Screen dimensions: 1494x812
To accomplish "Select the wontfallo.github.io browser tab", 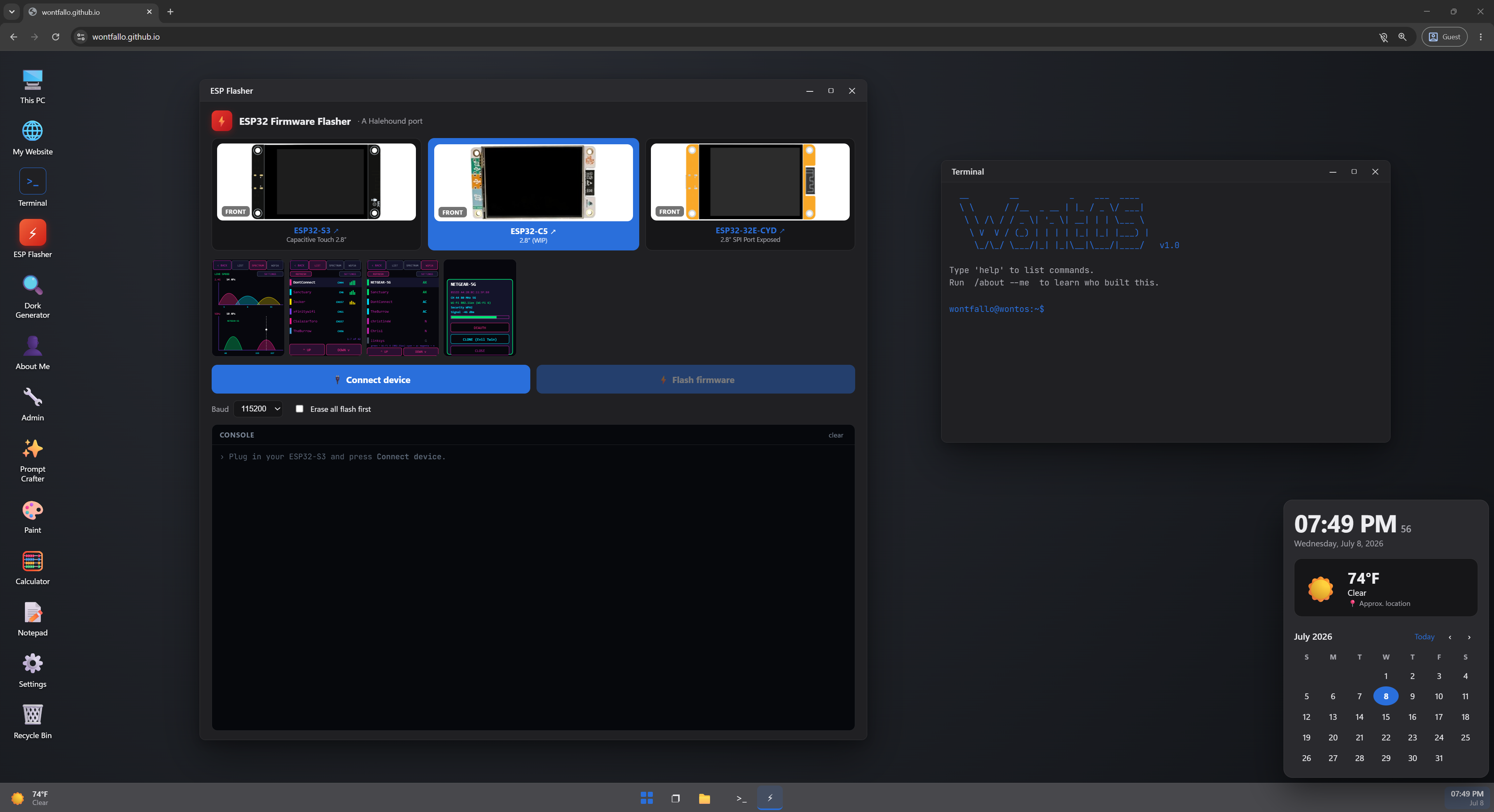I will tap(91, 12).
